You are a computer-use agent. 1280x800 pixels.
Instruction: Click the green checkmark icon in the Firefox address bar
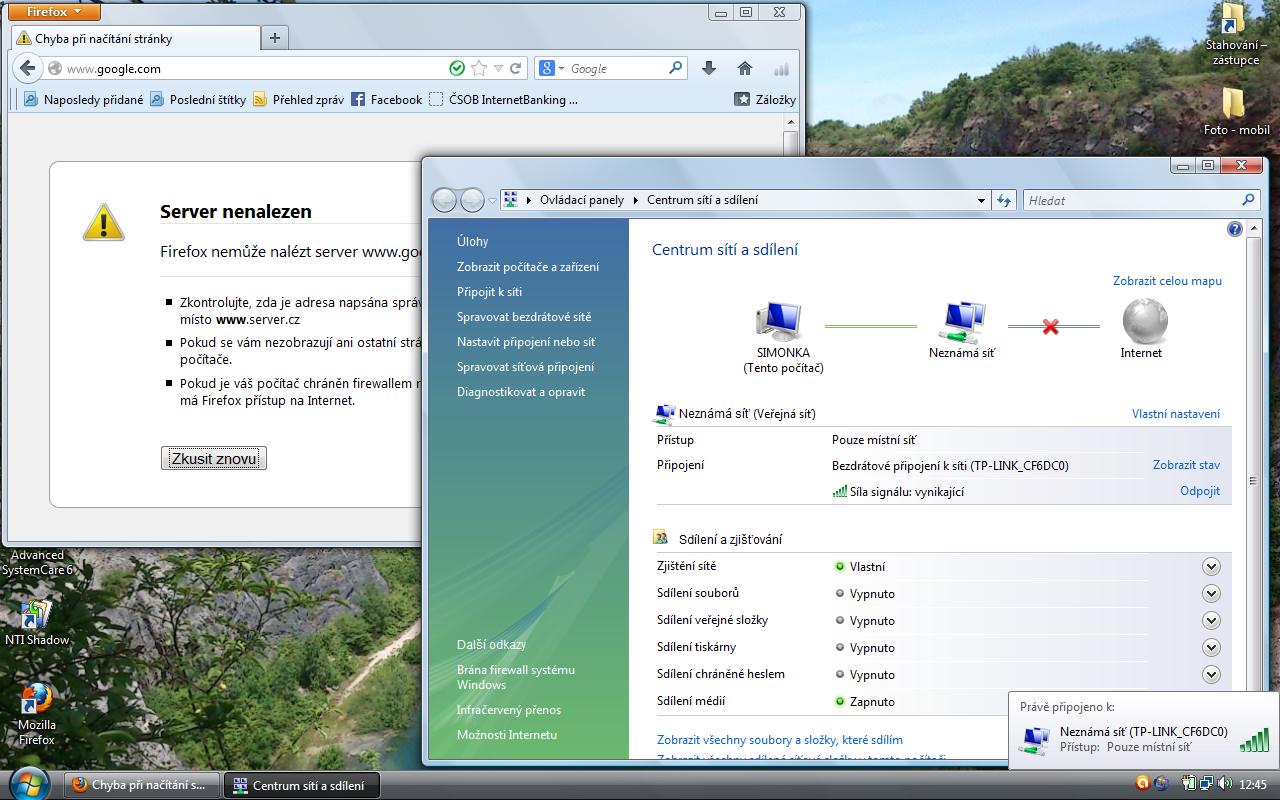(x=457, y=68)
